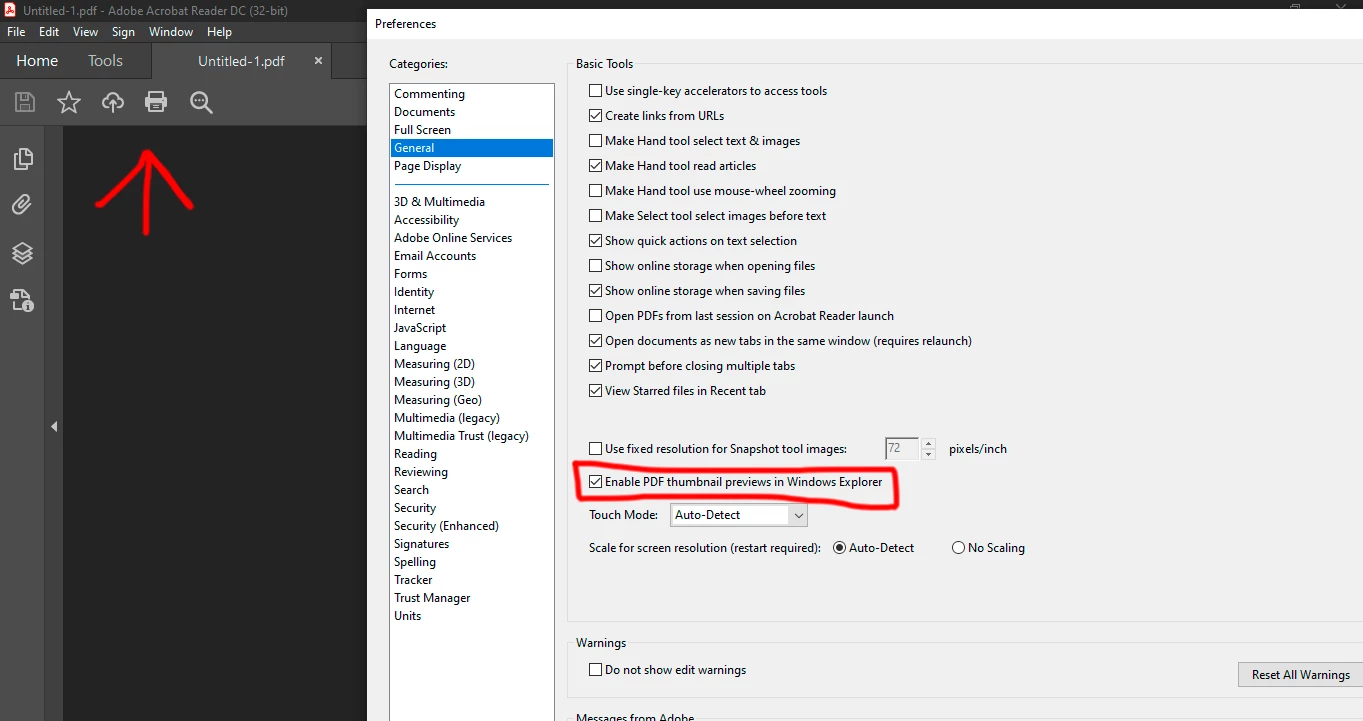Toggle Make Hand tool select text & images
Viewport: 1363px width, 721px height.
coord(596,141)
